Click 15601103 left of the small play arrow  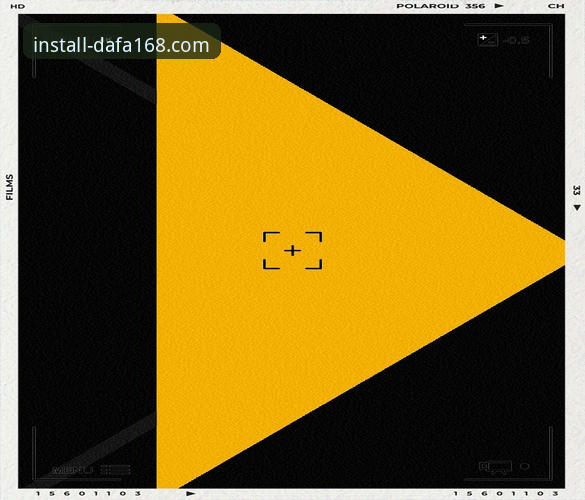click(88, 493)
